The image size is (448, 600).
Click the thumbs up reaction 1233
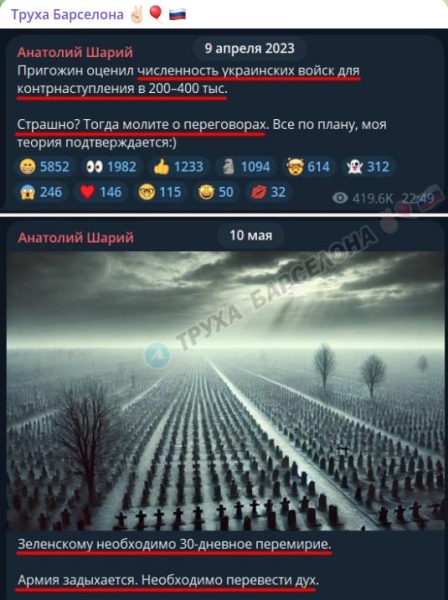178,167
